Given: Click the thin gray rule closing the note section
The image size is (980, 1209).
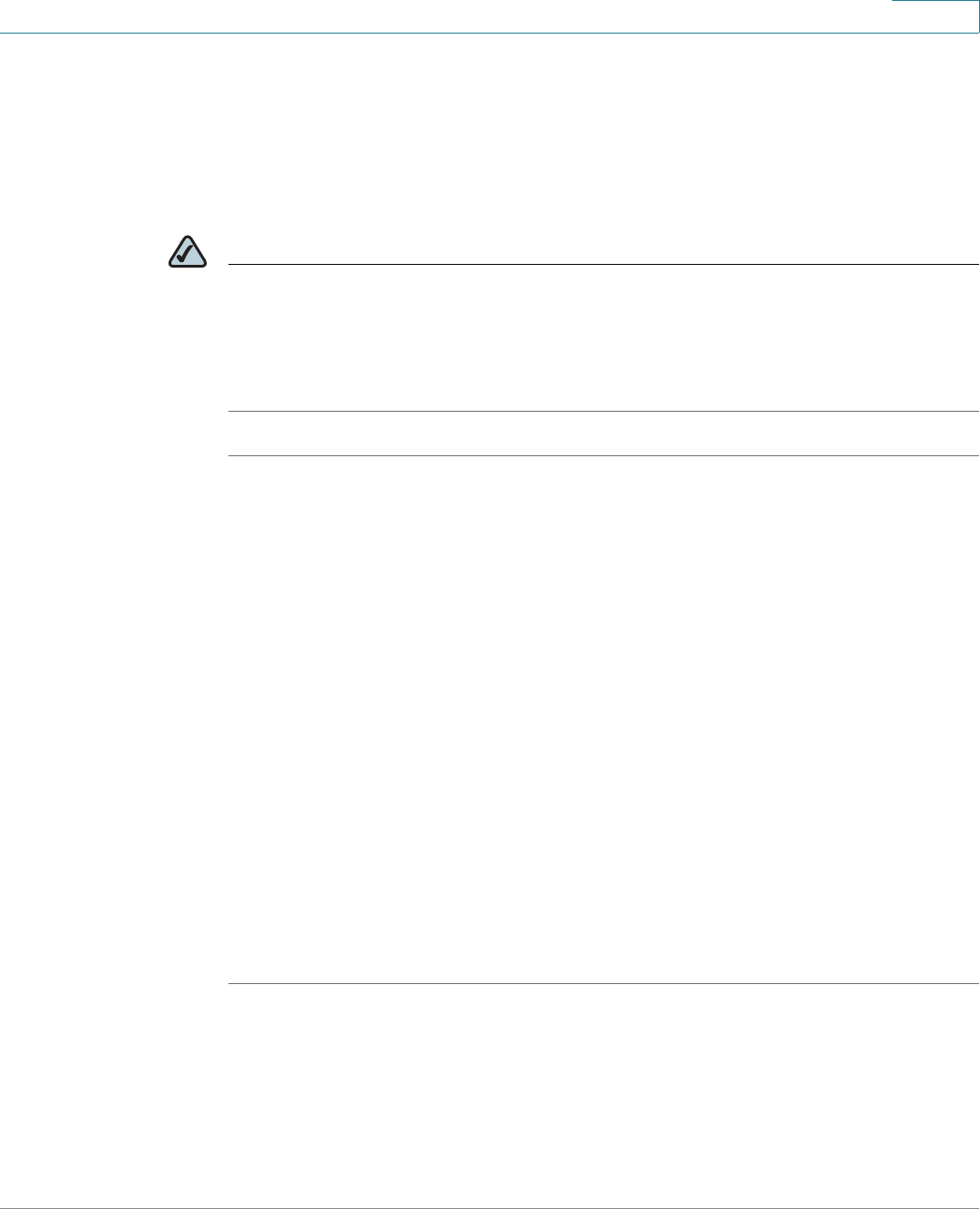Looking at the screenshot, I should [603, 412].
